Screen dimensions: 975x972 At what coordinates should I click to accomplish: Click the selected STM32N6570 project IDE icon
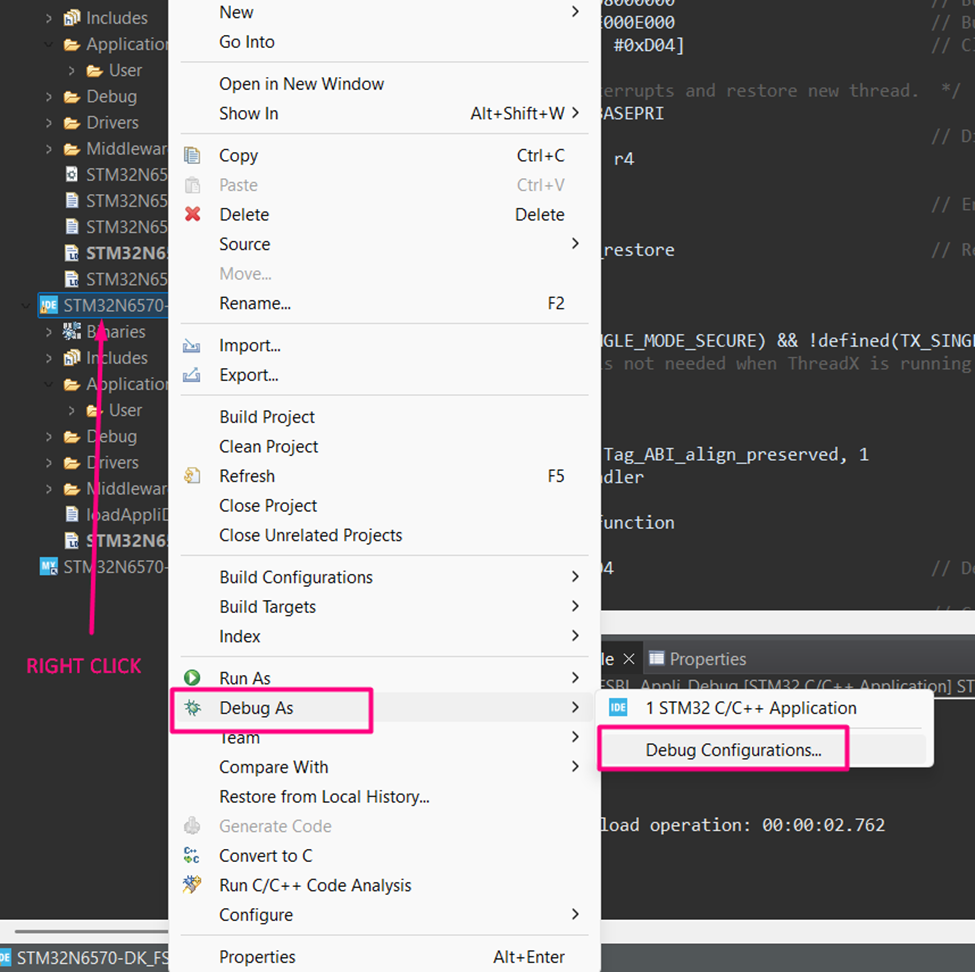pyautogui.click(x=49, y=305)
